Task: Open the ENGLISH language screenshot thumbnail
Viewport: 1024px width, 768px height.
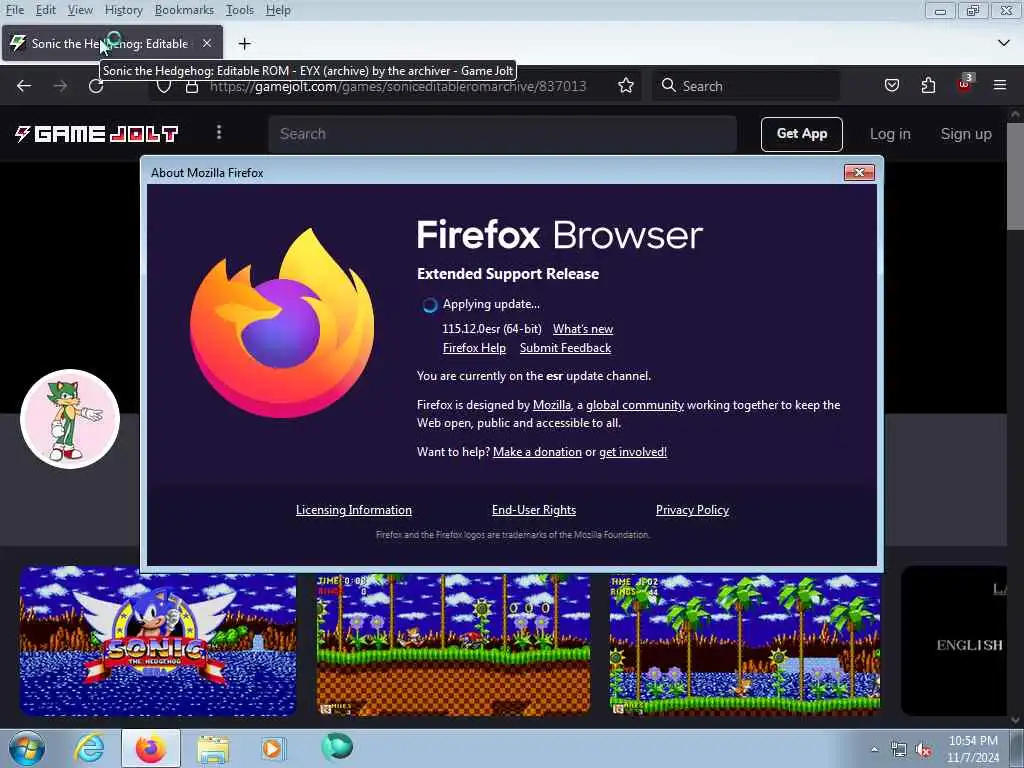Action: coord(954,641)
